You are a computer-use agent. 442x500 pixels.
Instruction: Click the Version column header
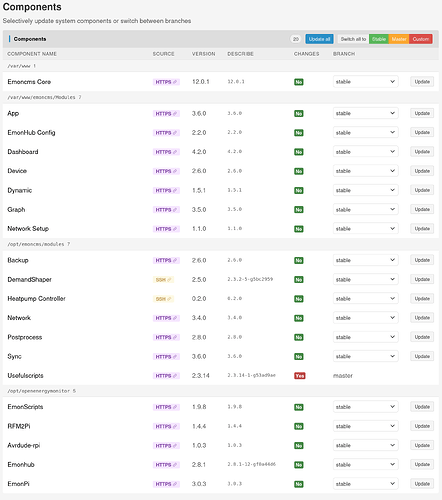(x=203, y=54)
